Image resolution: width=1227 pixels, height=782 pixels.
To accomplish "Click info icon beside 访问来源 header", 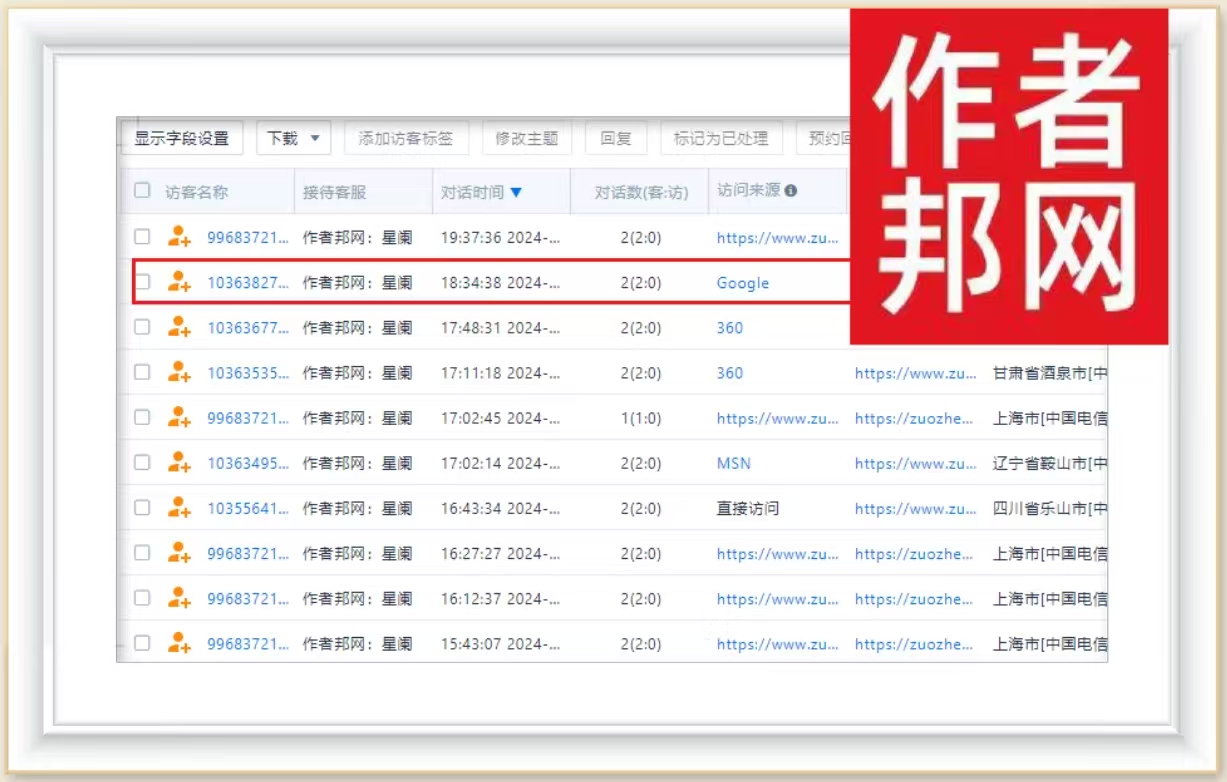I will coord(791,191).
